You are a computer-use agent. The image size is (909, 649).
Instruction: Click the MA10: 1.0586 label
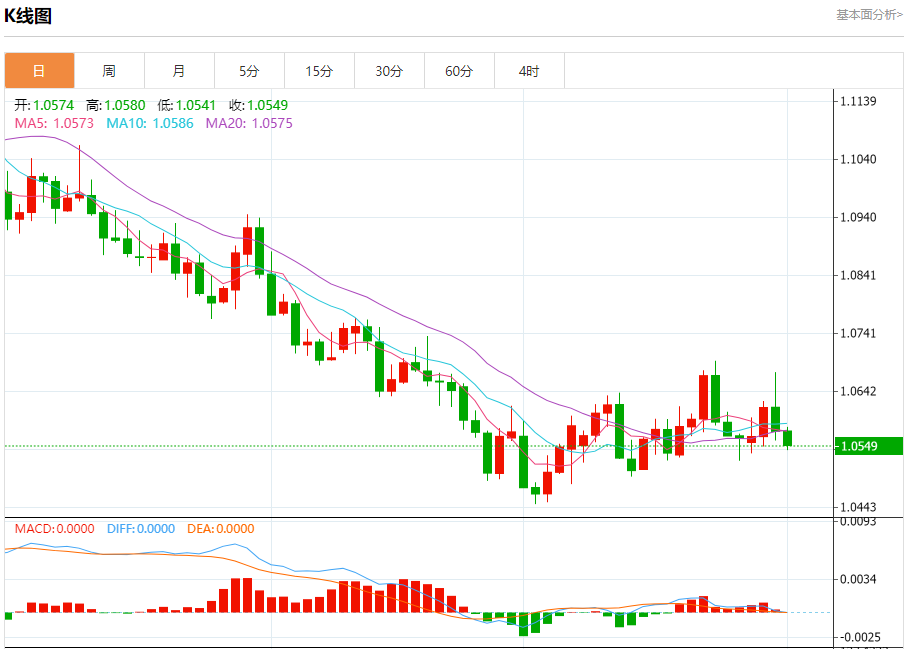[x=150, y=123]
